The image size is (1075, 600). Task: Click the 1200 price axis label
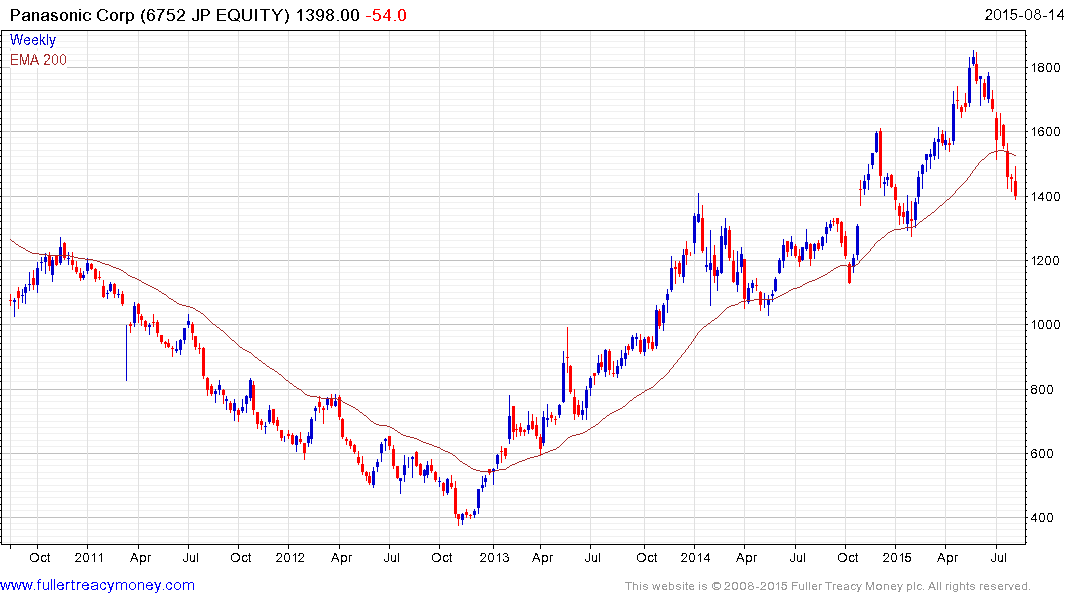(x=1048, y=261)
